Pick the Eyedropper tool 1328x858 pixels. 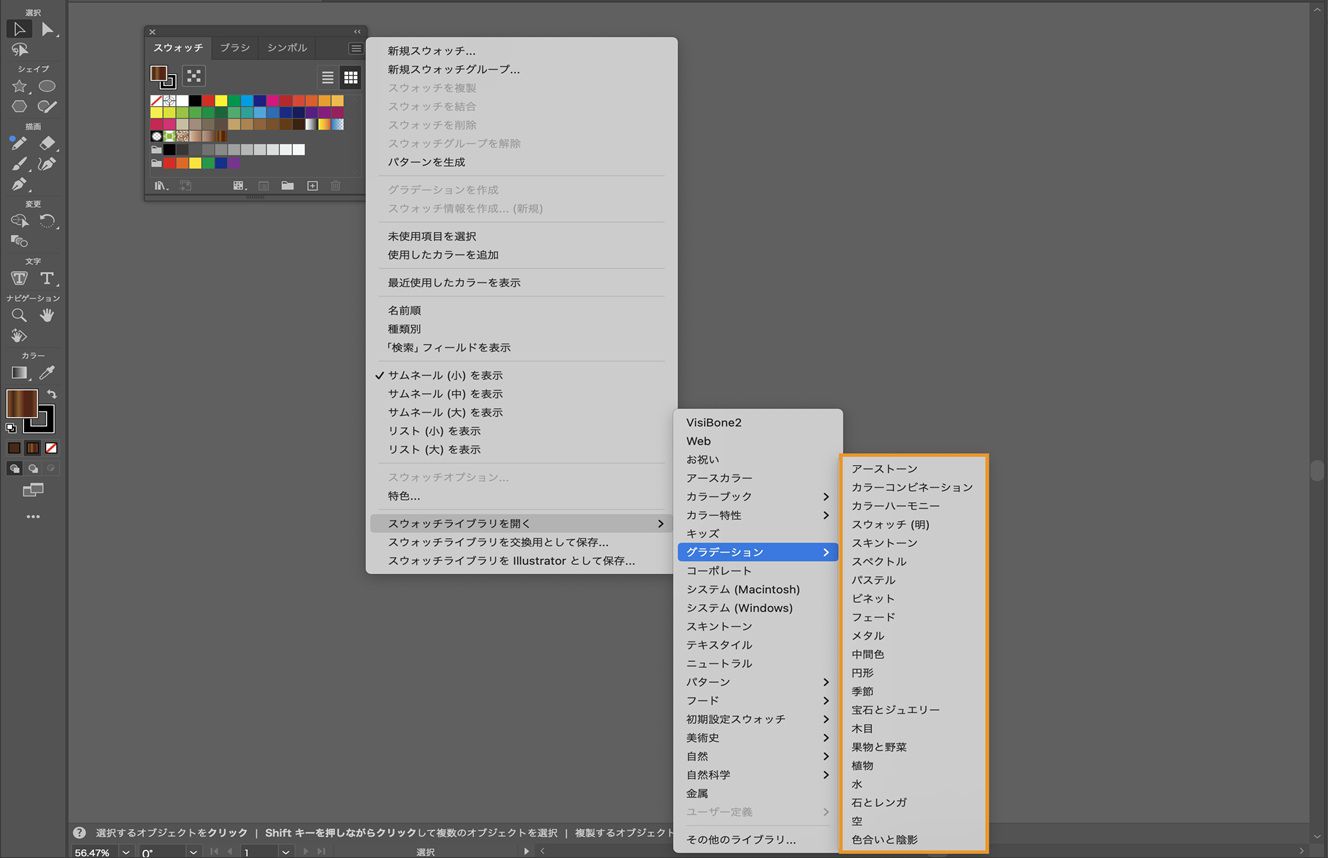[47, 373]
